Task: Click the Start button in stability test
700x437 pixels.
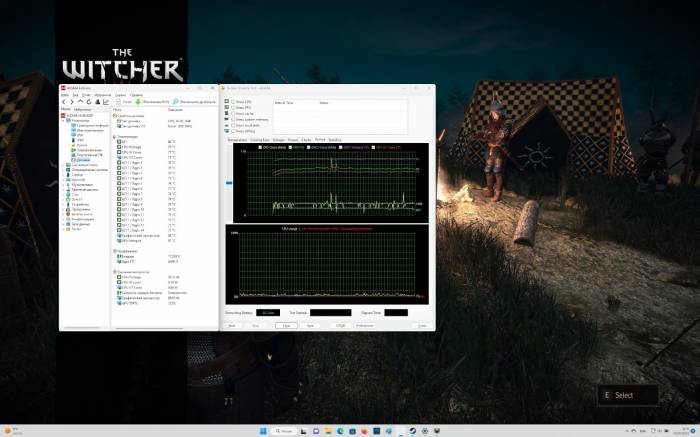Action: pos(232,325)
